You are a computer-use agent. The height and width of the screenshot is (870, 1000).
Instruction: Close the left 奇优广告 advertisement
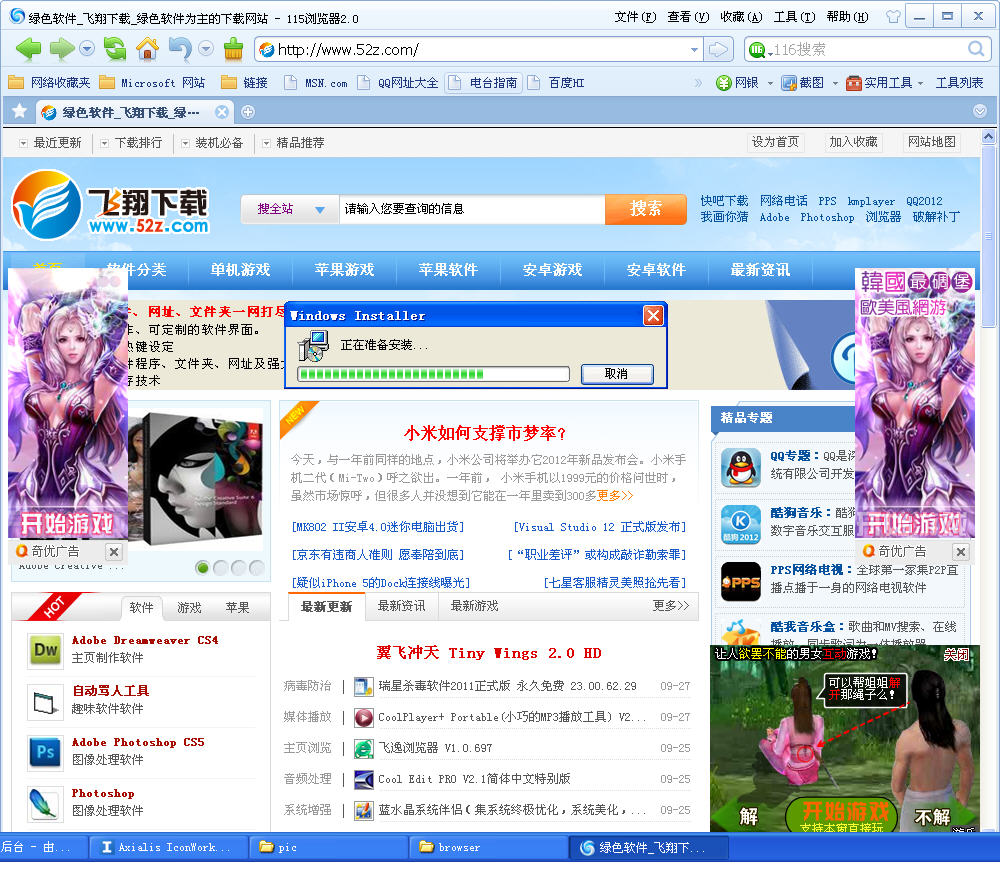click(113, 552)
